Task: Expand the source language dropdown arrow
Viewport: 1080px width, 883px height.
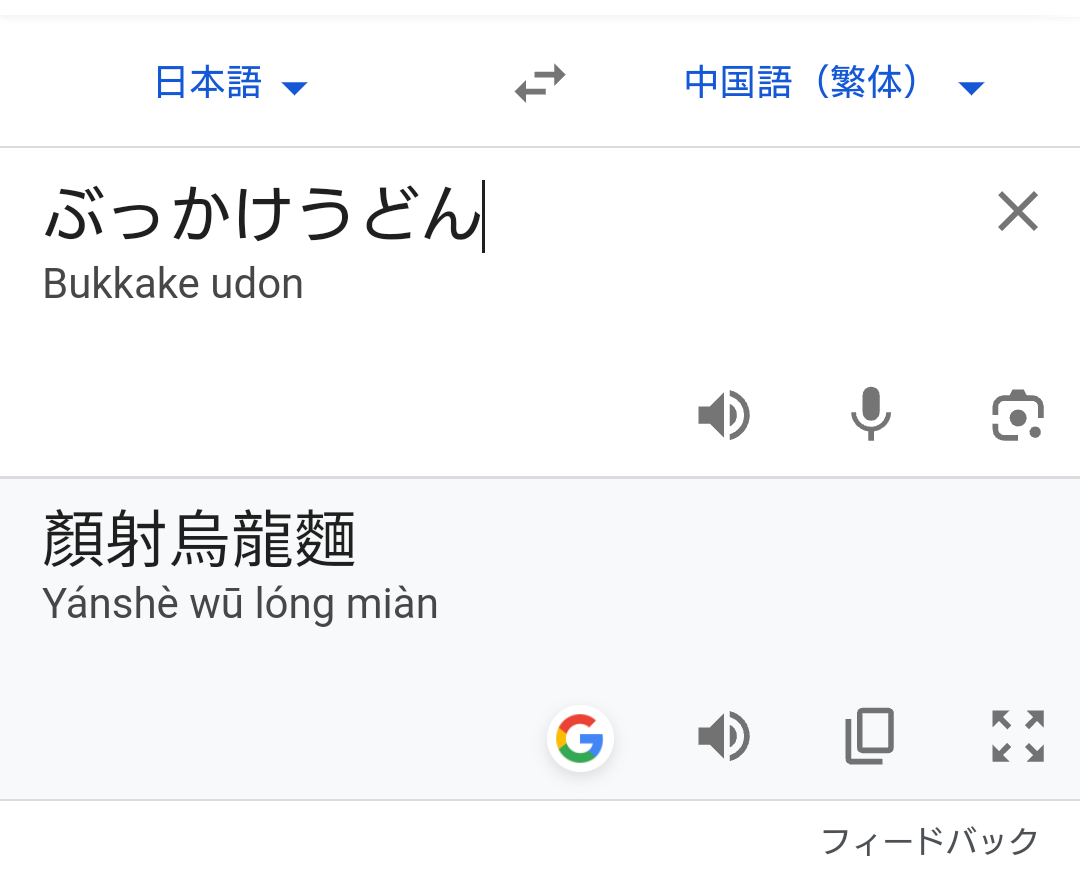Action: [294, 88]
